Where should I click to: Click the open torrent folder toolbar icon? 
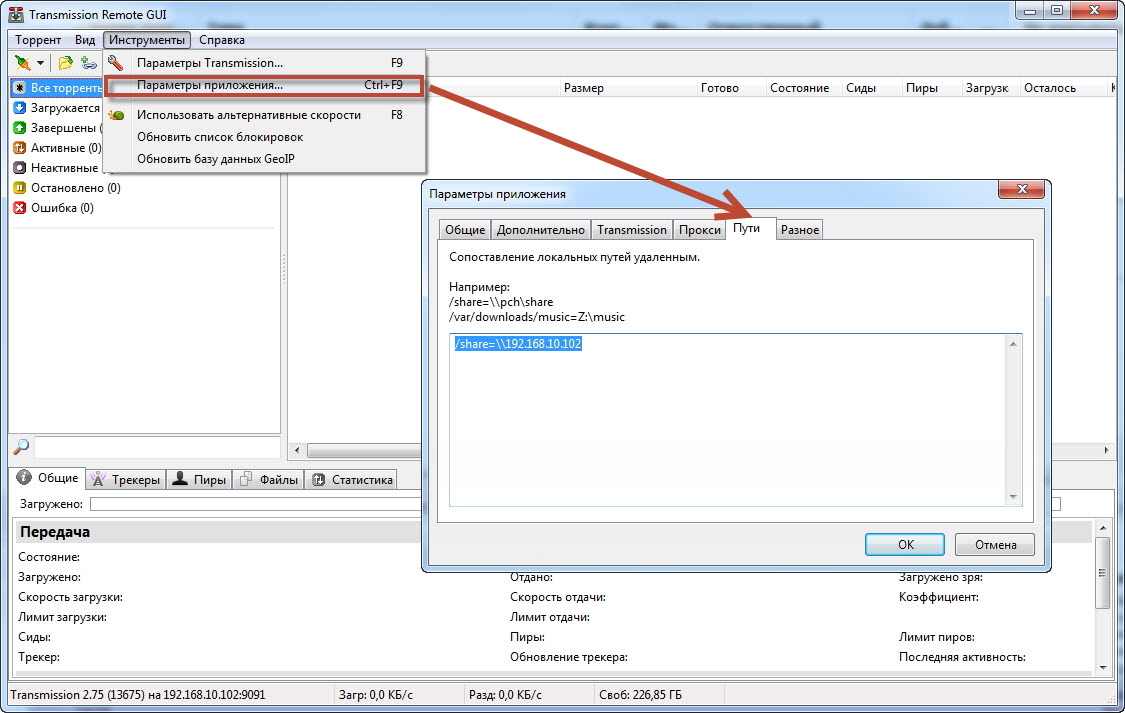point(65,63)
